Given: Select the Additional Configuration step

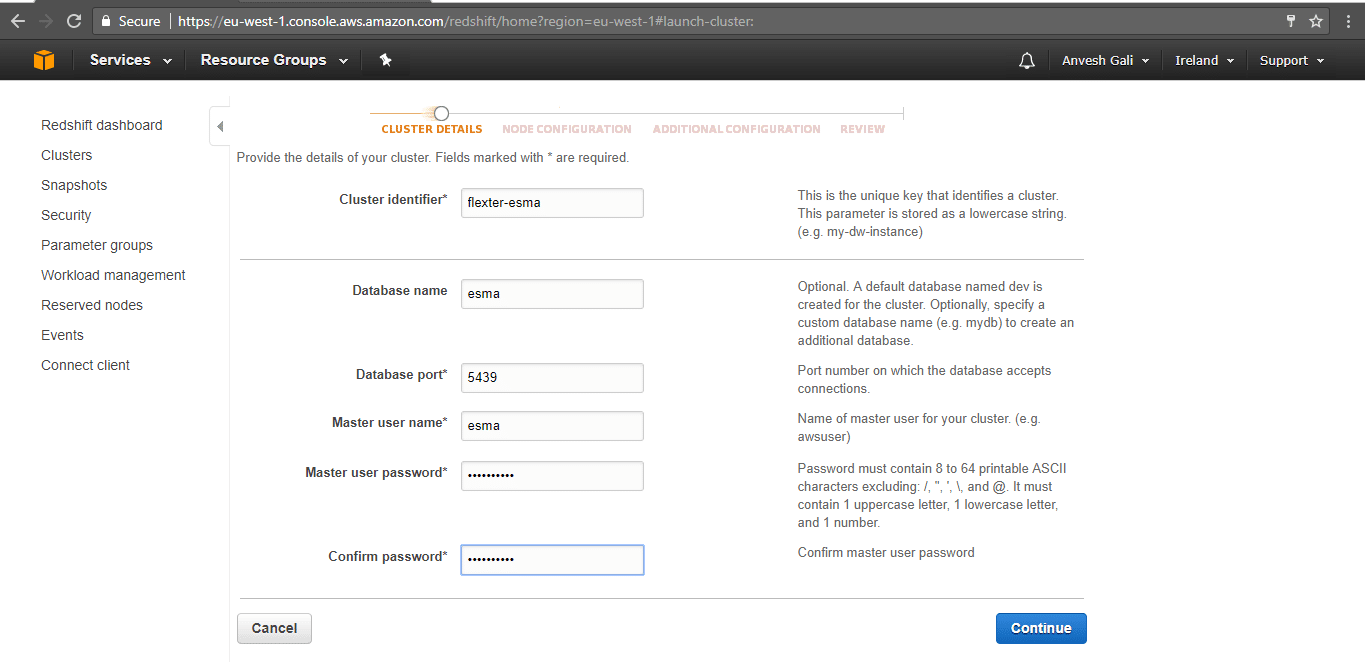Looking at the screenshot, I should (737, 129).
